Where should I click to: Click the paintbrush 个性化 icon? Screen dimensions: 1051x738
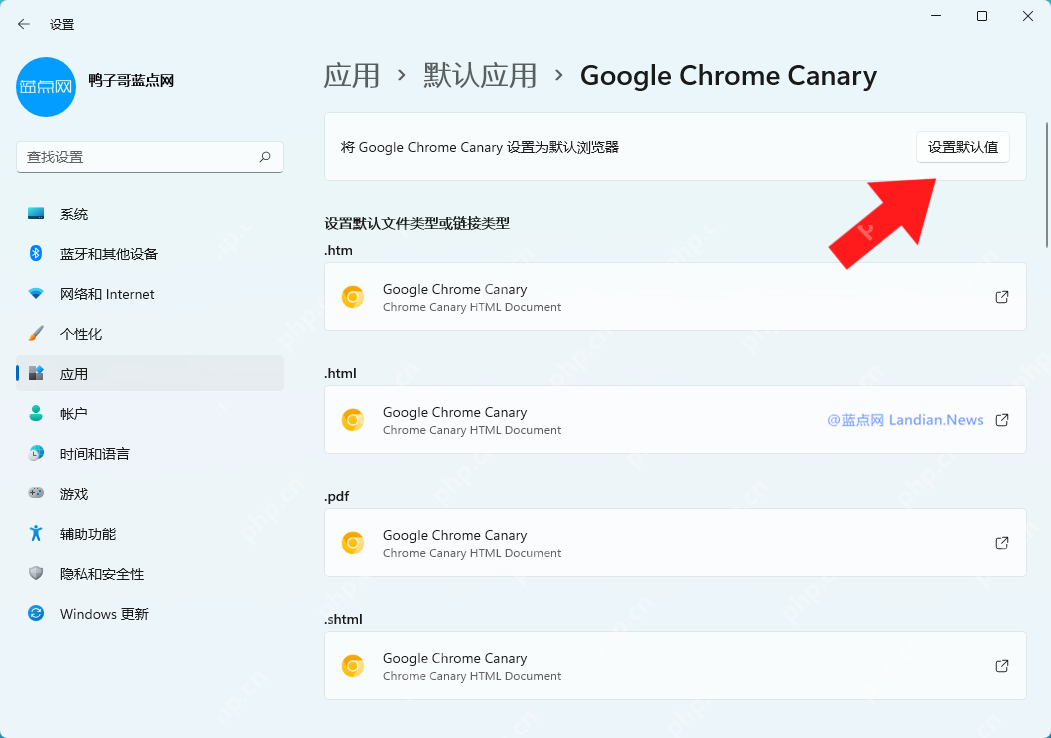tap(36, 333)
